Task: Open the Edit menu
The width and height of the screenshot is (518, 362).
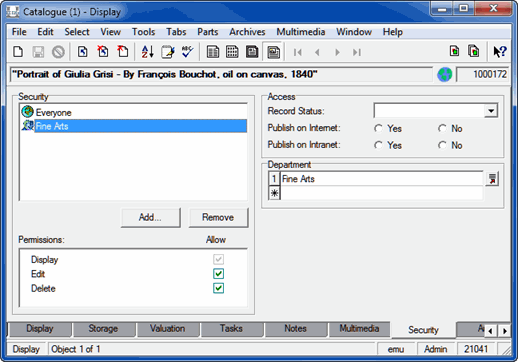Action: click(x=45, y=32)
